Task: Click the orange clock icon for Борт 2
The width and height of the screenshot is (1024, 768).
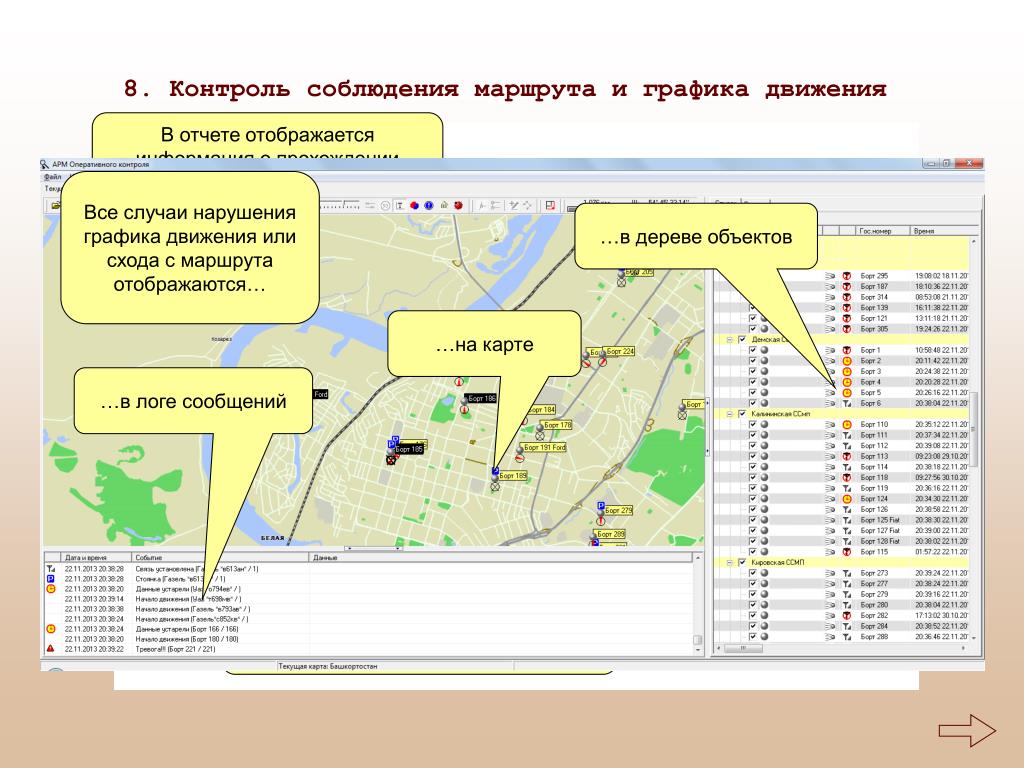Action: (x=846, y=360)
